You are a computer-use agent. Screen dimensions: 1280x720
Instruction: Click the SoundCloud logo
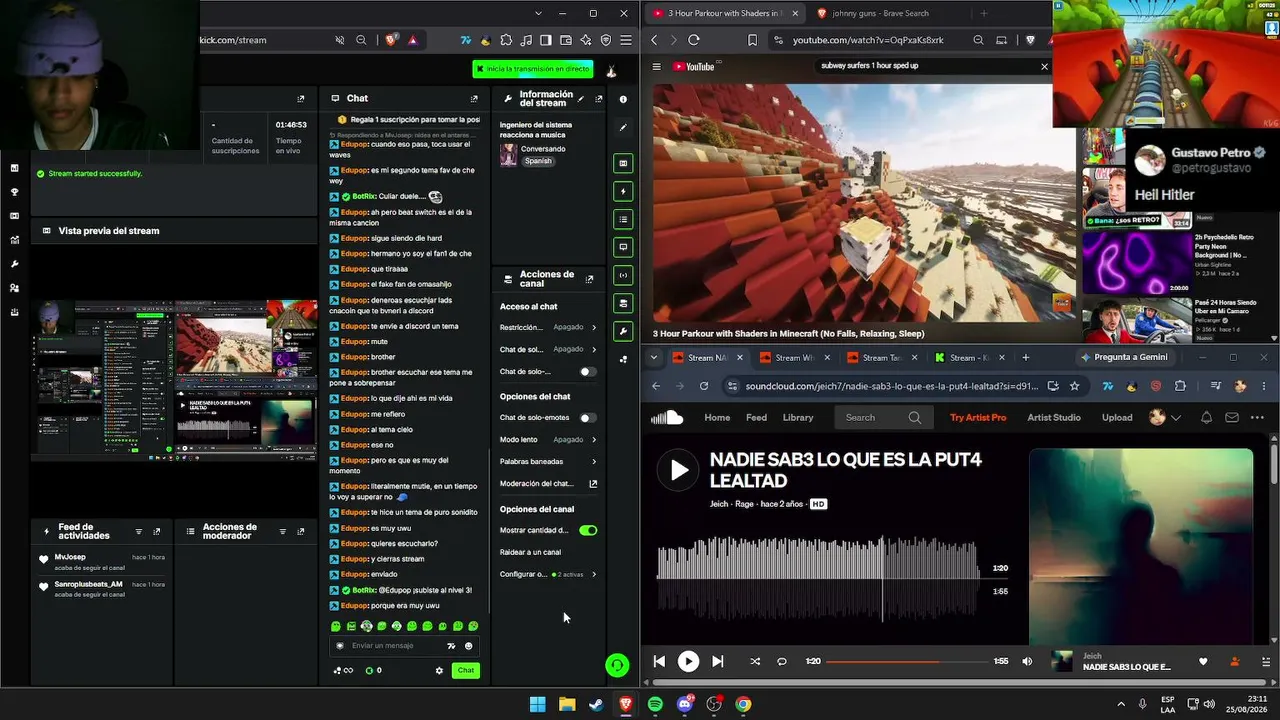tap(667, 418)
